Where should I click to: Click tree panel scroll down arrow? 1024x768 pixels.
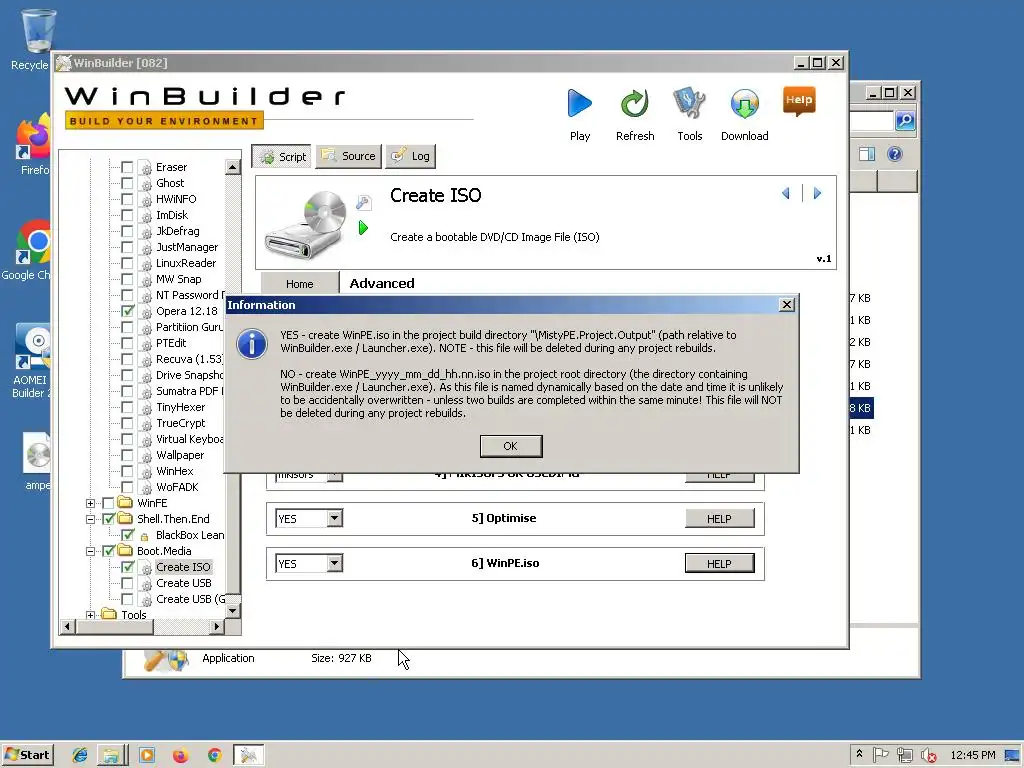232,611
